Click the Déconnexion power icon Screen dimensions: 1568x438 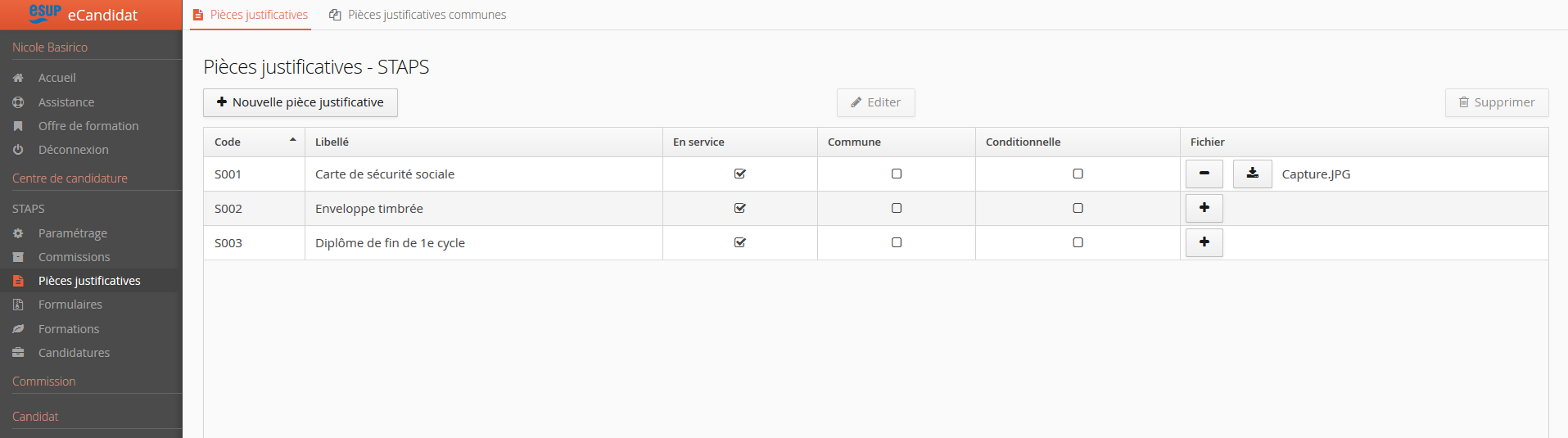point(18,150)
